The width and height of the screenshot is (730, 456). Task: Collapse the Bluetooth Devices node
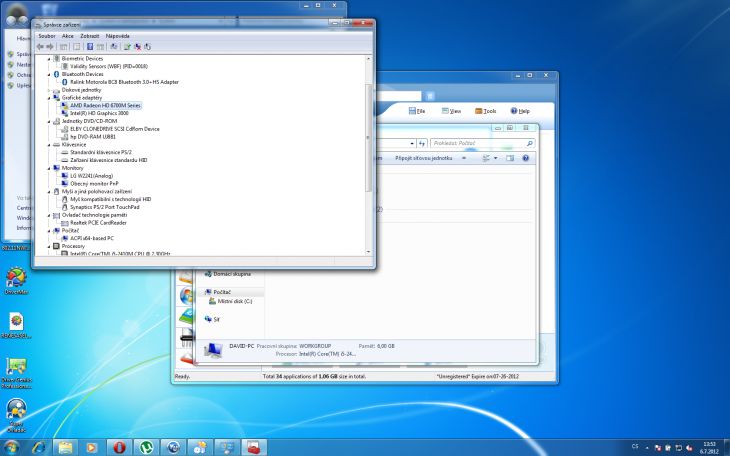[x=49, y=74]
